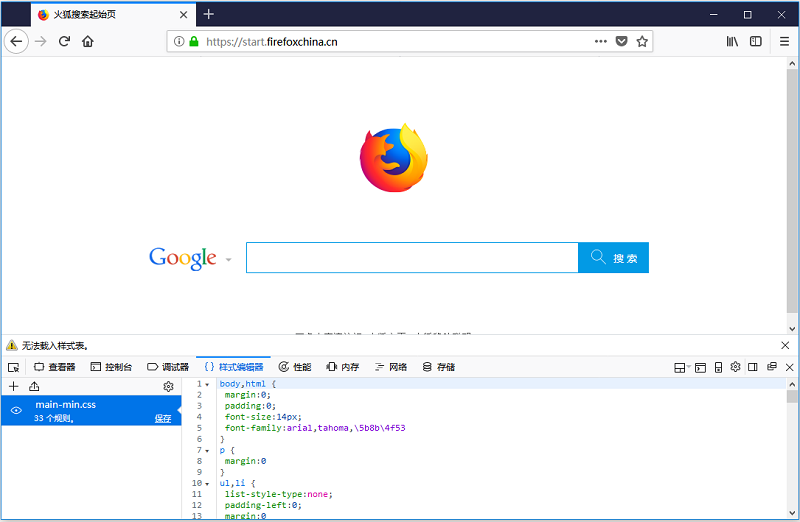
Task: Switch to the 查看器 inspector tab
Action: (55, 367)
